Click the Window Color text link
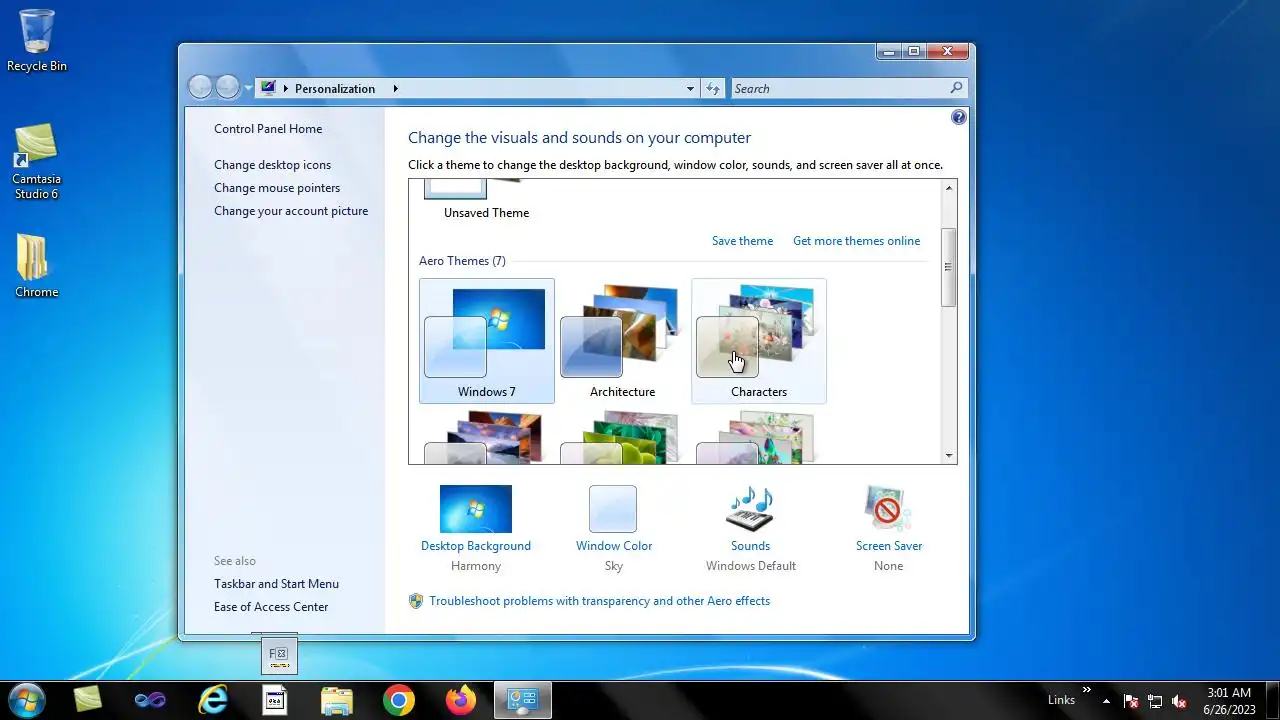The width and height of the screenshot is (1280, 720). point(614,546)
